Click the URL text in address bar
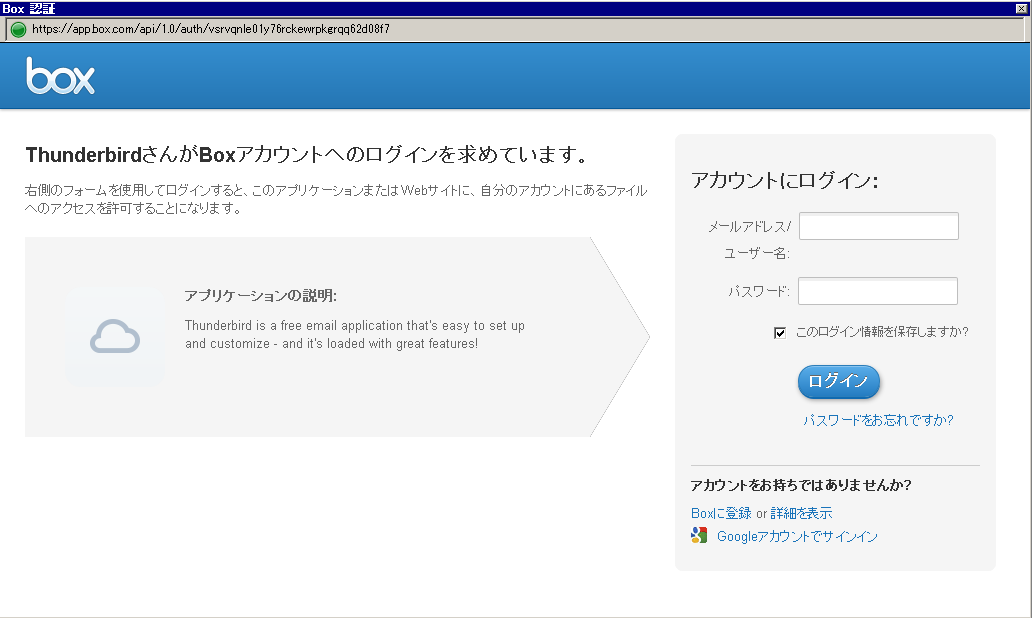This screenshot has width=1032, height=618. [211, 29]
